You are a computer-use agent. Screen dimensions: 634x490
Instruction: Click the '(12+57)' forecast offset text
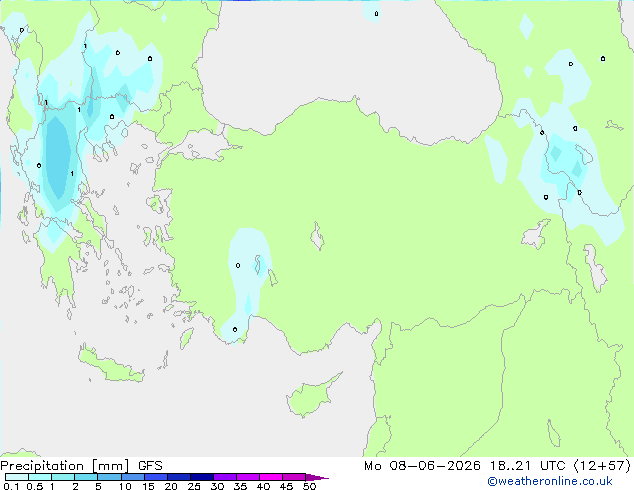(602, 466)
